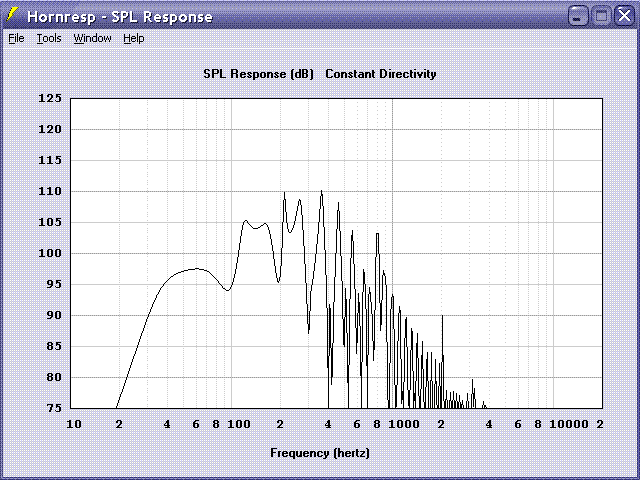
Task: Click the 90 value on the dB axis
Action: [53, 316]
